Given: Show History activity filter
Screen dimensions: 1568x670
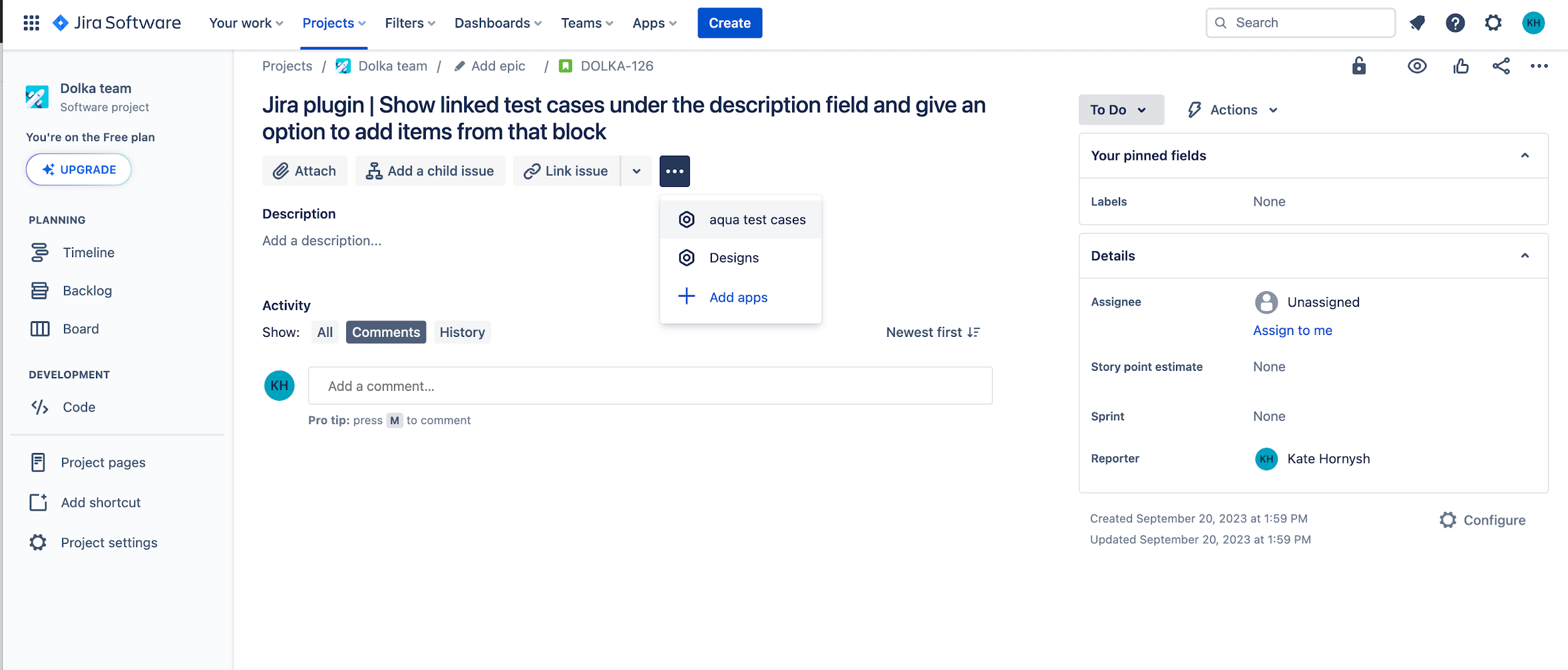Looking at the screenshot, I should coord(462,332).
